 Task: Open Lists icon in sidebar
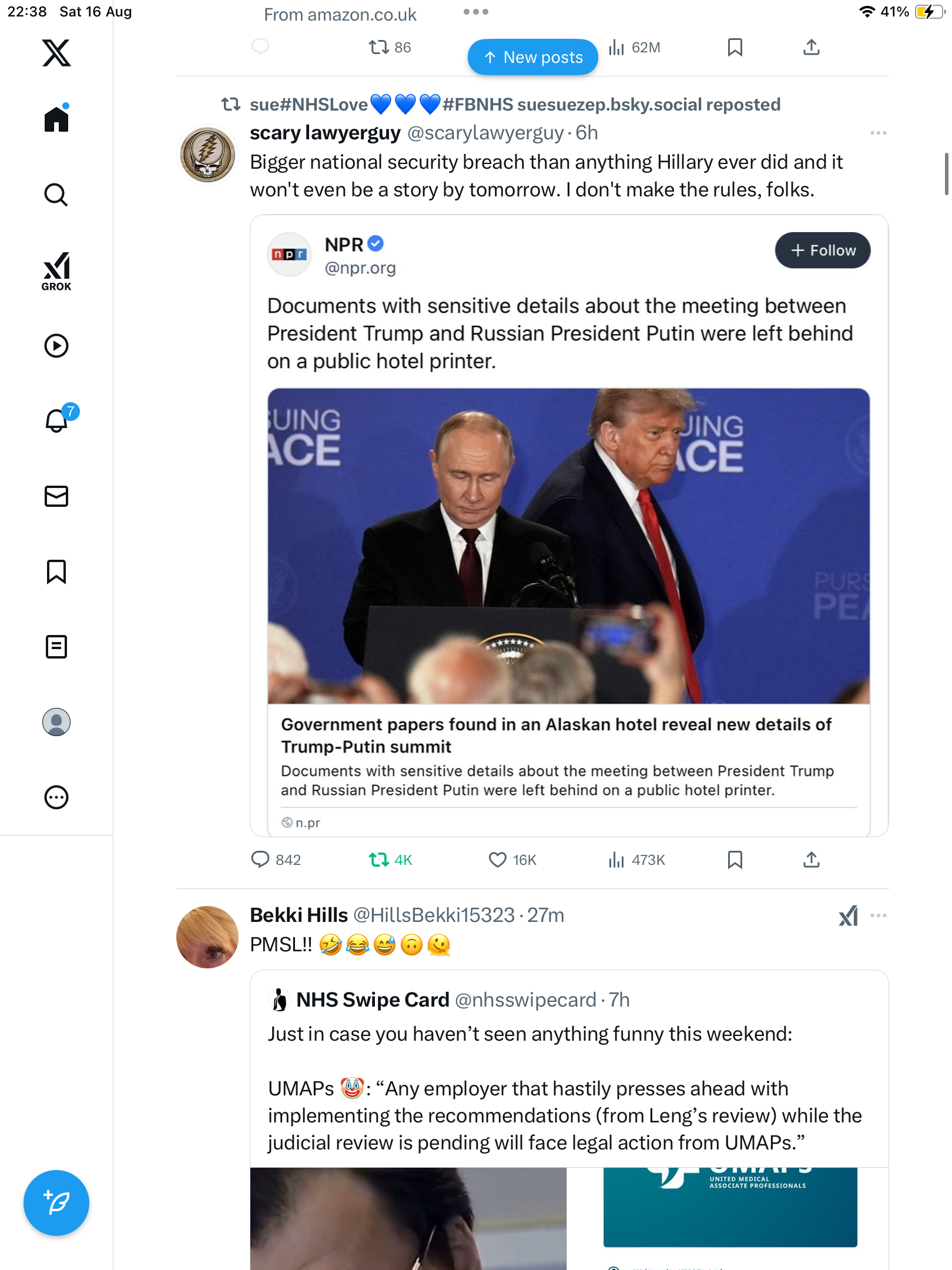pyautogui.click(x=56, y=647)
